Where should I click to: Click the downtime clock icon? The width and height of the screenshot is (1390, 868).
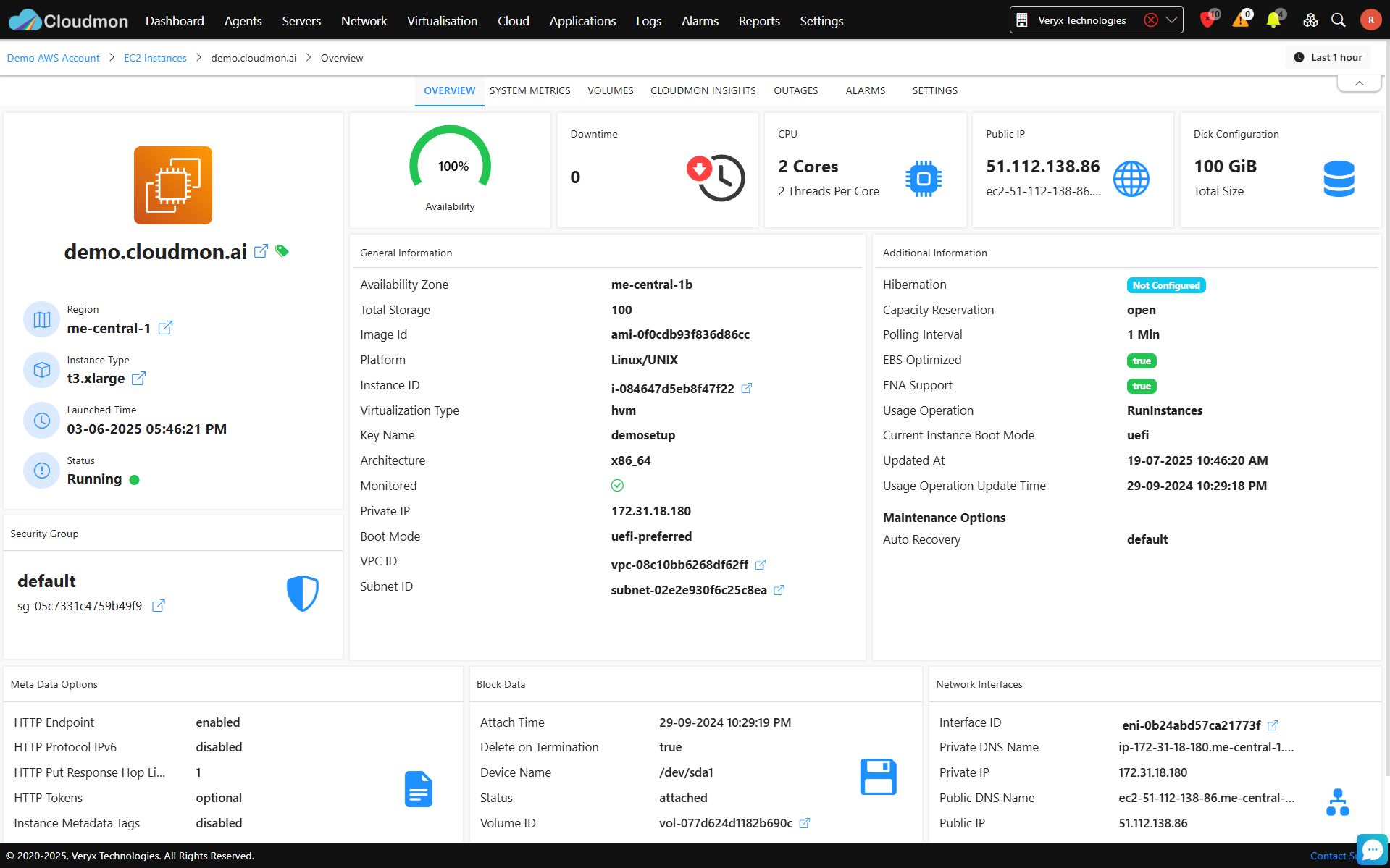click(x=716, y=177)
